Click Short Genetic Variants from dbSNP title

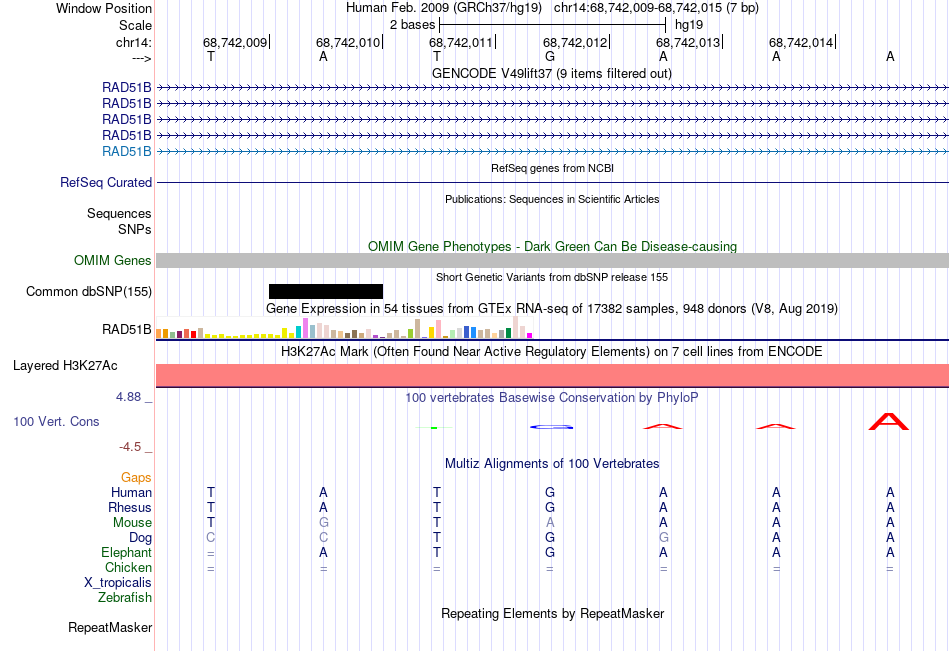[552, 277]
